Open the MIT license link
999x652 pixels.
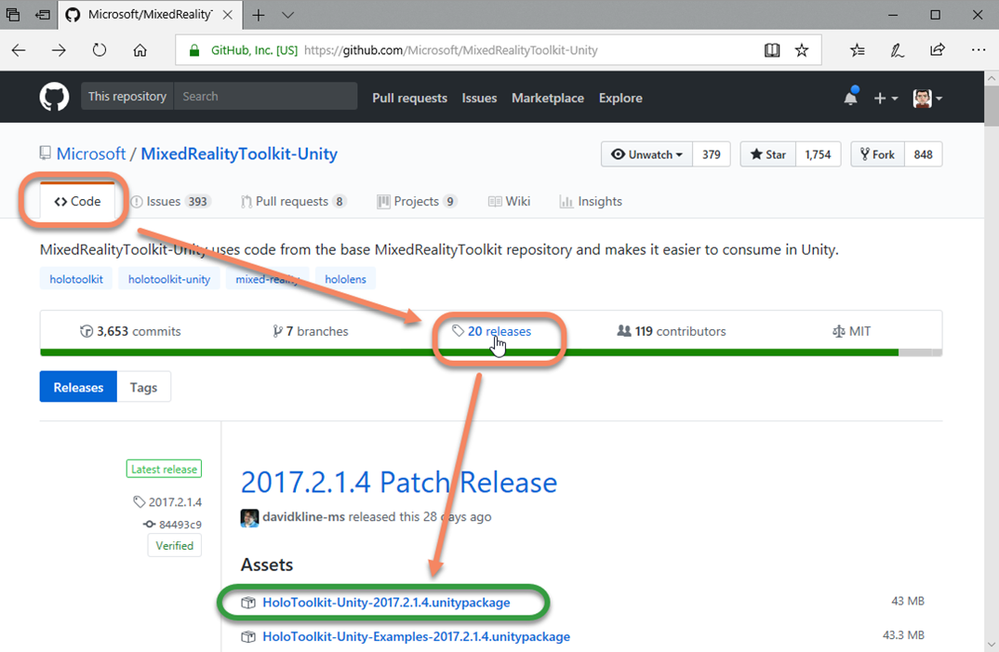852,331
